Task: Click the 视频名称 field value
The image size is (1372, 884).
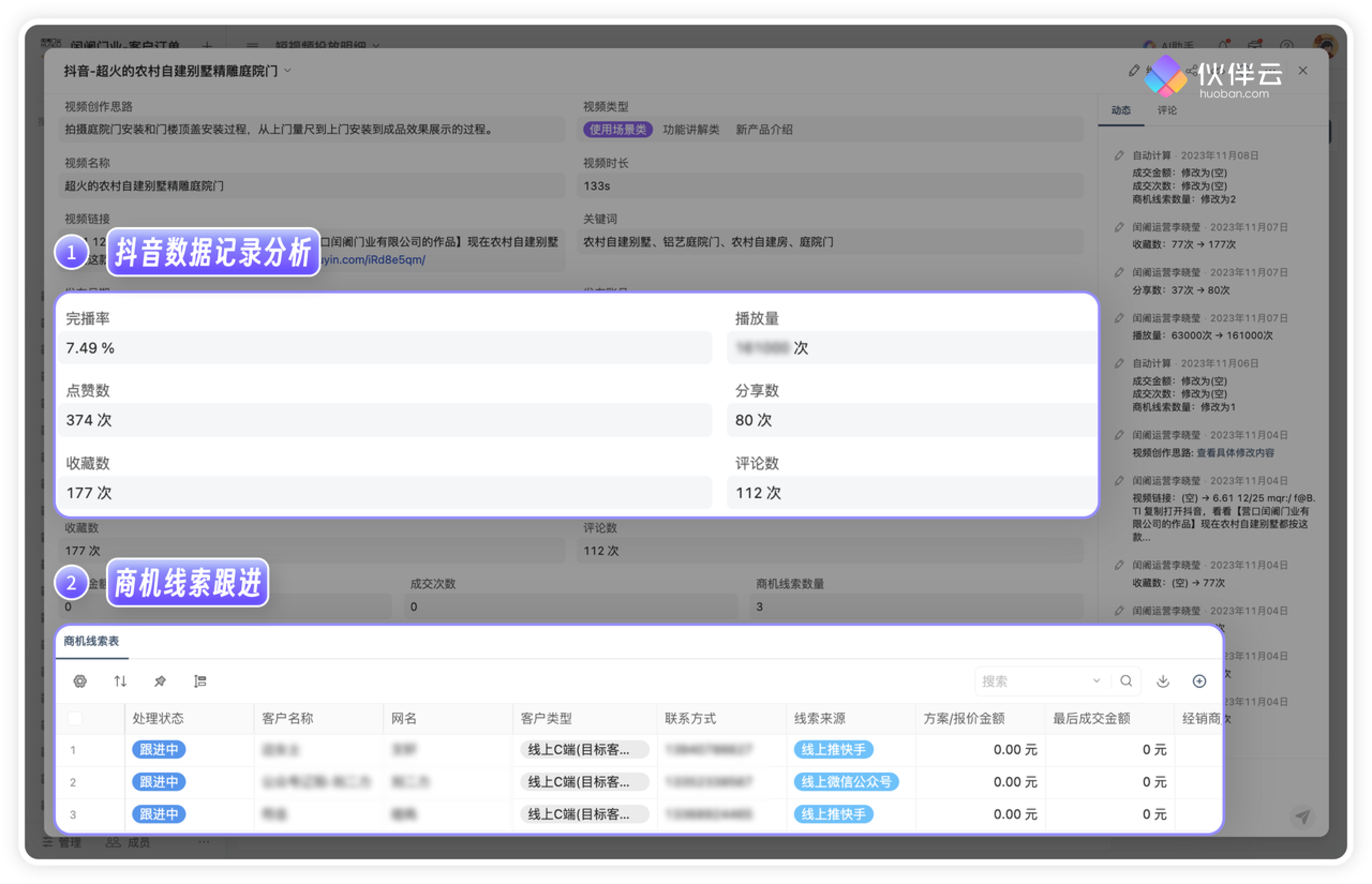Action: [x=312, y=186]
